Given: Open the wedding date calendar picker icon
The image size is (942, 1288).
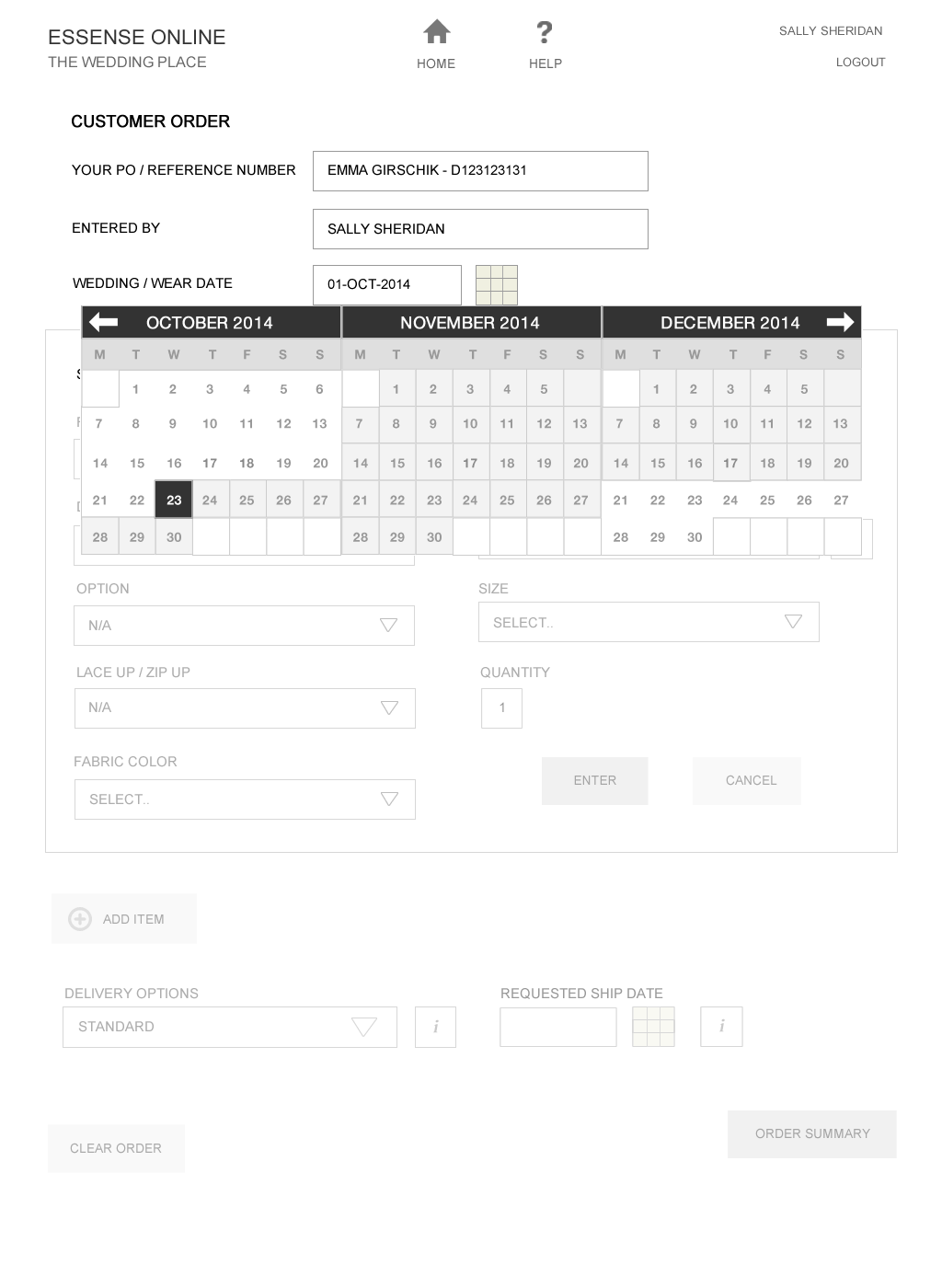Looking at the screenshot, I should [x=497, y=285].
